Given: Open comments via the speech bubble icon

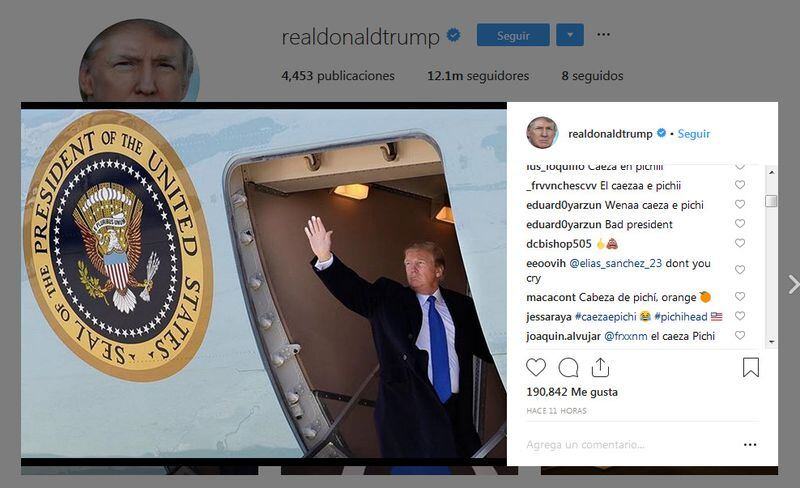Looking at the screenshot, I should tap(568, 367).
